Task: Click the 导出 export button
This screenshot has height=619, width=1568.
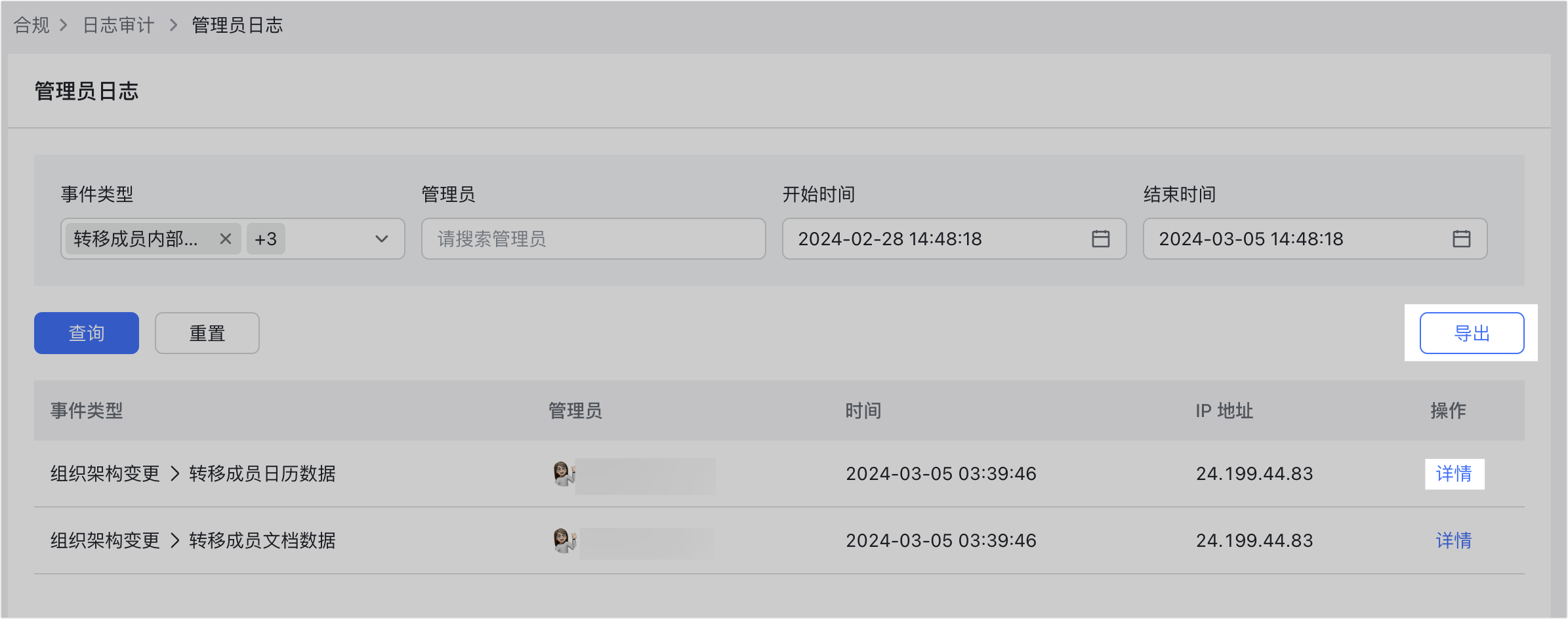Action: (1472, 333)
